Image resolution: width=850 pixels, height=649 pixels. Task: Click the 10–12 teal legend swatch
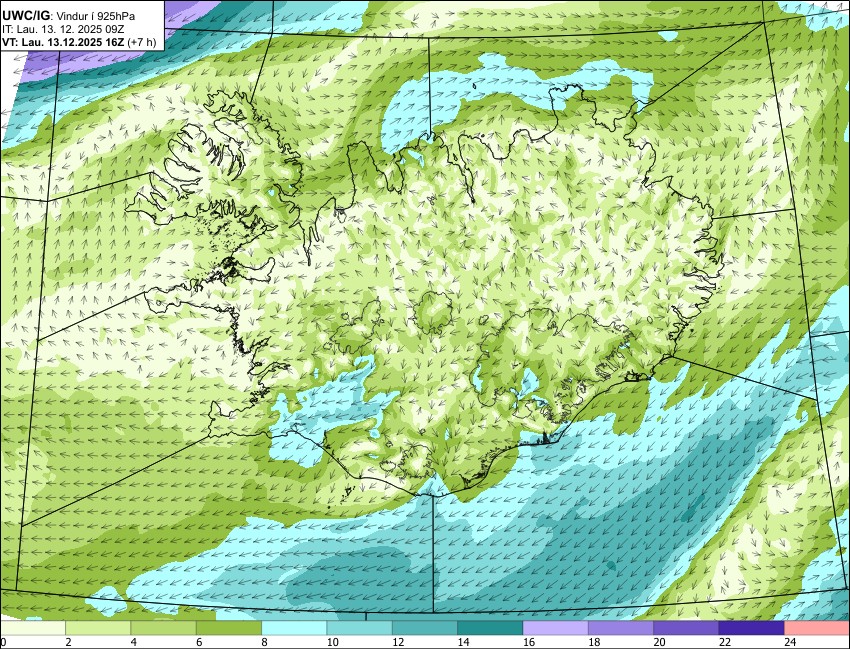point(359,628)
